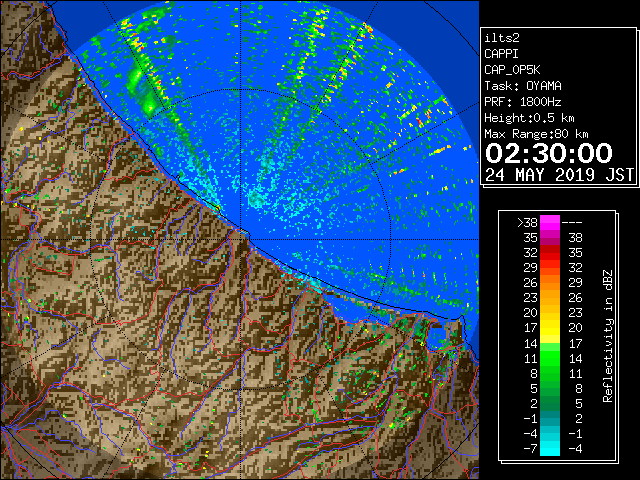Click the 'Max Range:80 km' text
Image resolution: width=640 pixels, height=480 pixels.
(536, 134)
